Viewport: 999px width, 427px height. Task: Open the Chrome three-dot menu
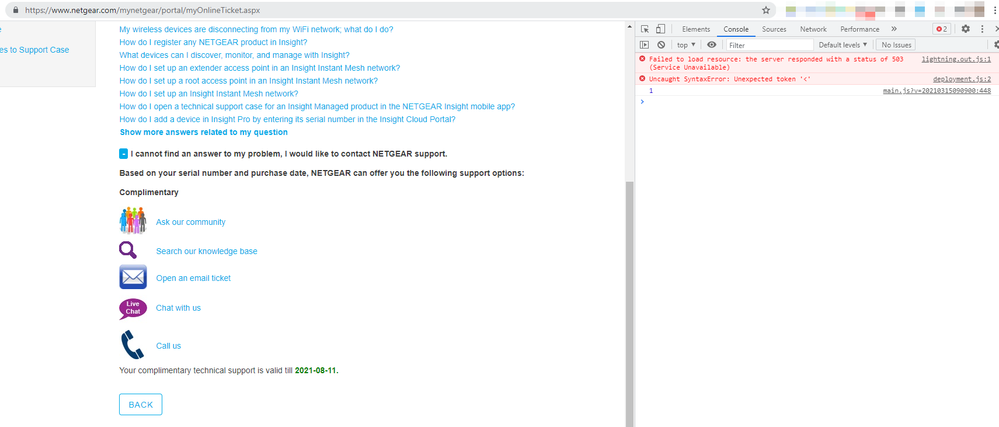[x=995, y=10]
